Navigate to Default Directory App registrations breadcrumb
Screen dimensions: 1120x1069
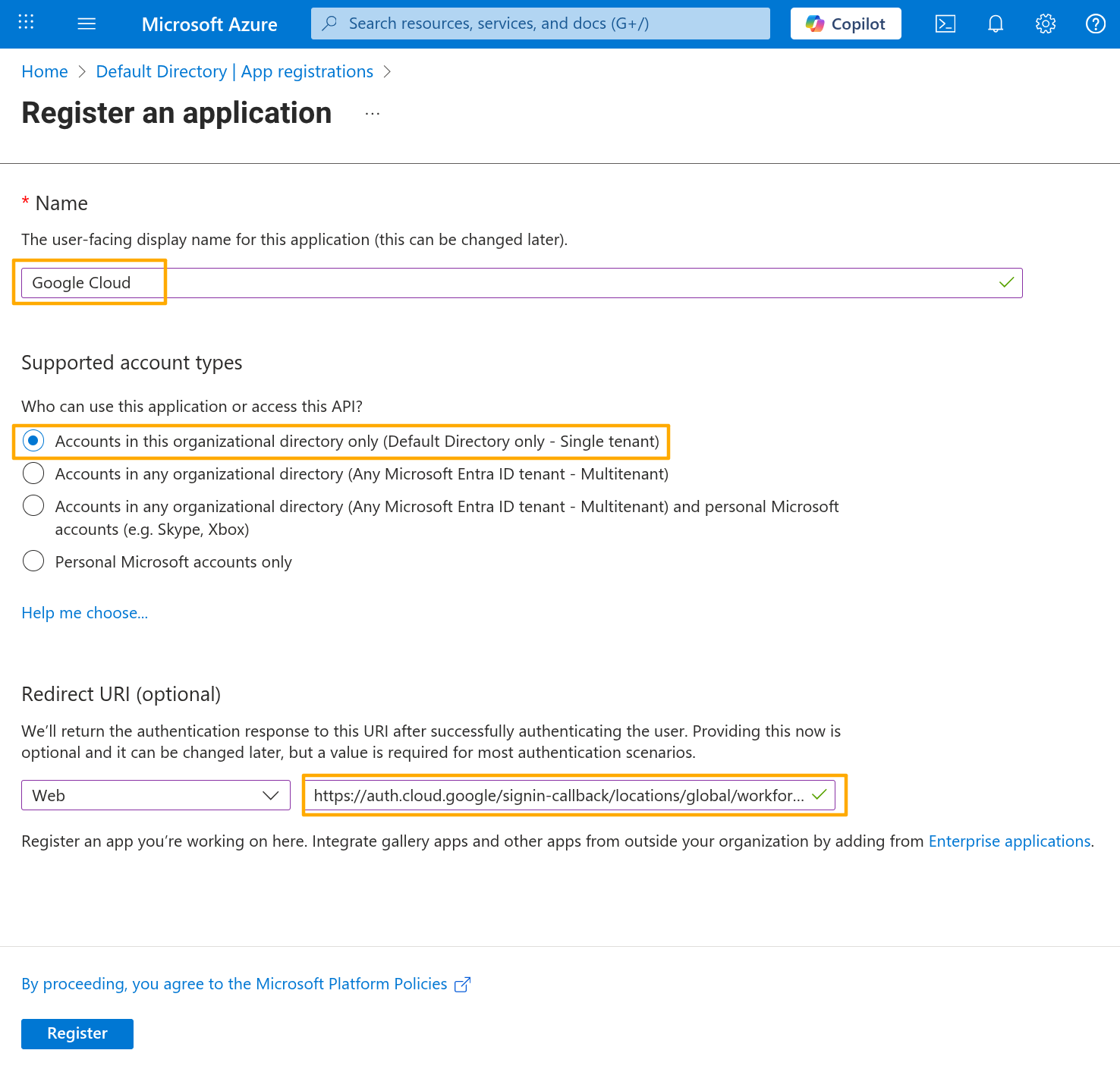234,71
